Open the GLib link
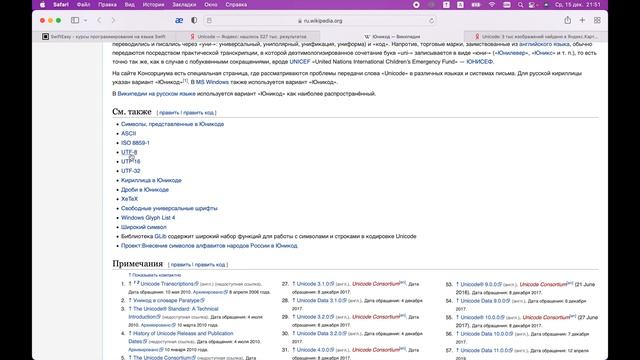 (160, 236)
